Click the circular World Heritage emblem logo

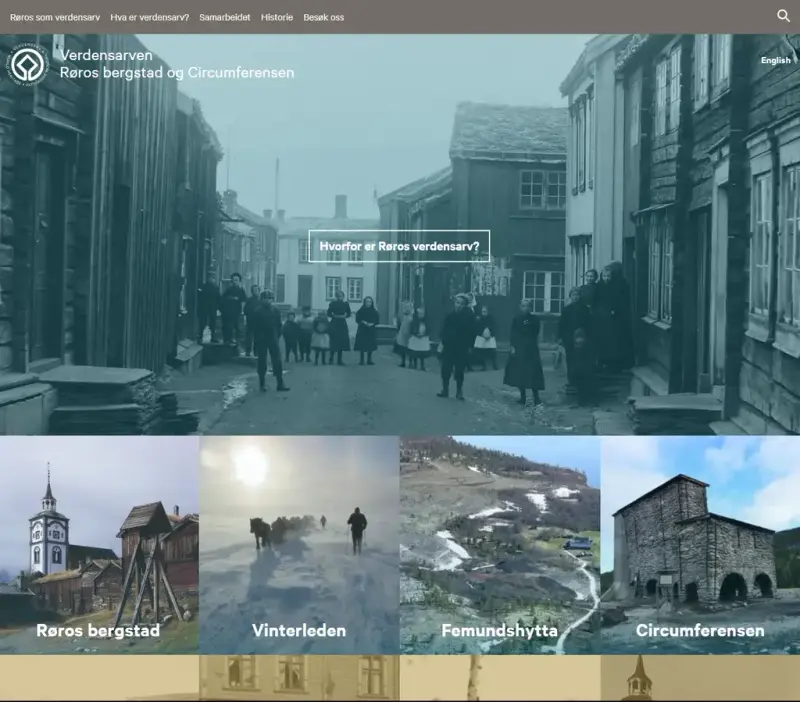click(27, 65)
